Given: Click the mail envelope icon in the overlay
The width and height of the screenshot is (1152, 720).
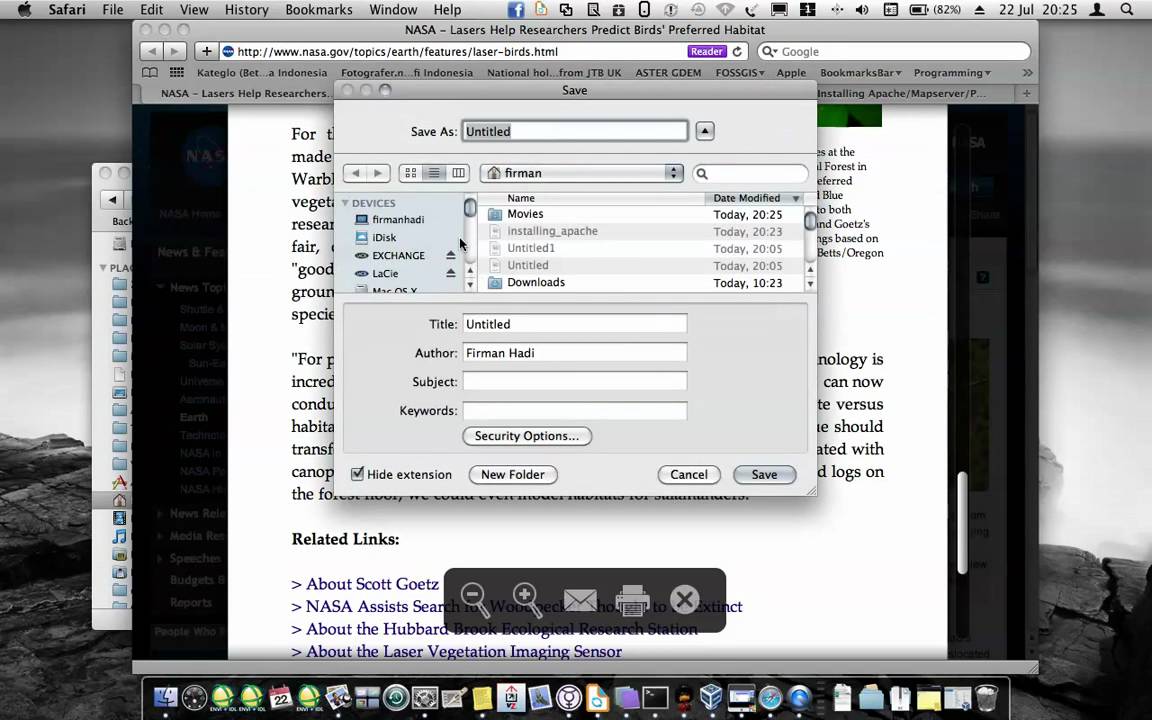Looking at the screenshot, I should [x=580, y=600].
